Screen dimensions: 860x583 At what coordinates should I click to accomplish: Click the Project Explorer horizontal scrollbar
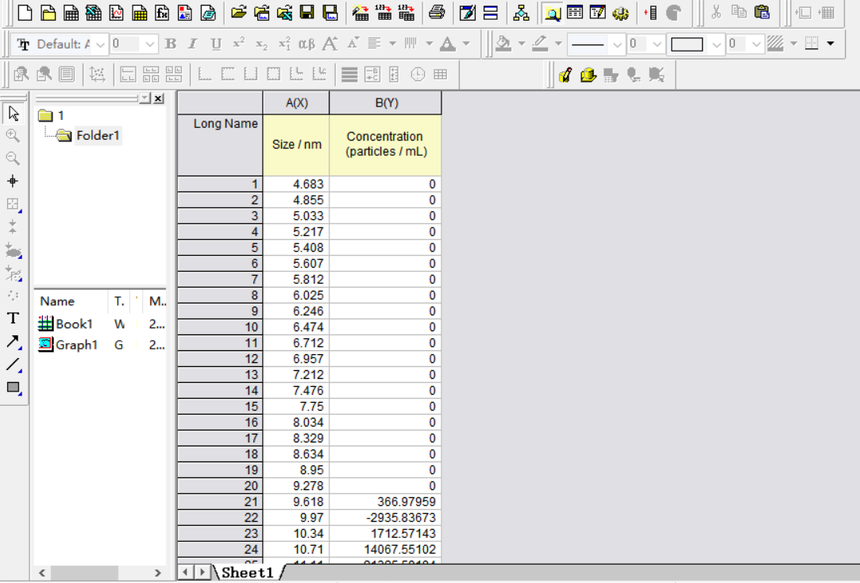100,573
